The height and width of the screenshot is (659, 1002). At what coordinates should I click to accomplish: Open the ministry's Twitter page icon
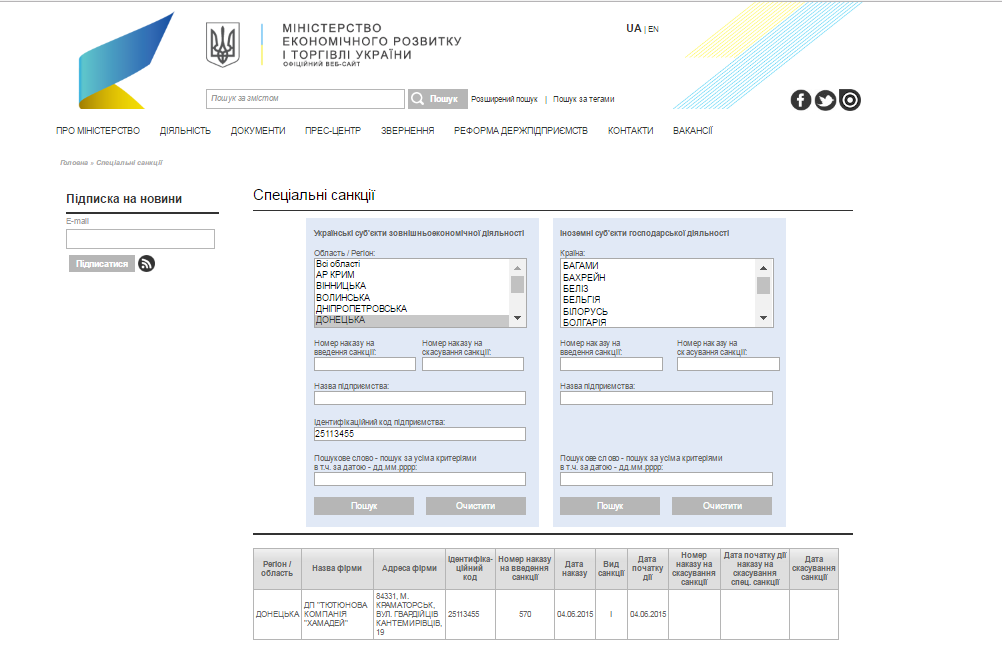825,100
